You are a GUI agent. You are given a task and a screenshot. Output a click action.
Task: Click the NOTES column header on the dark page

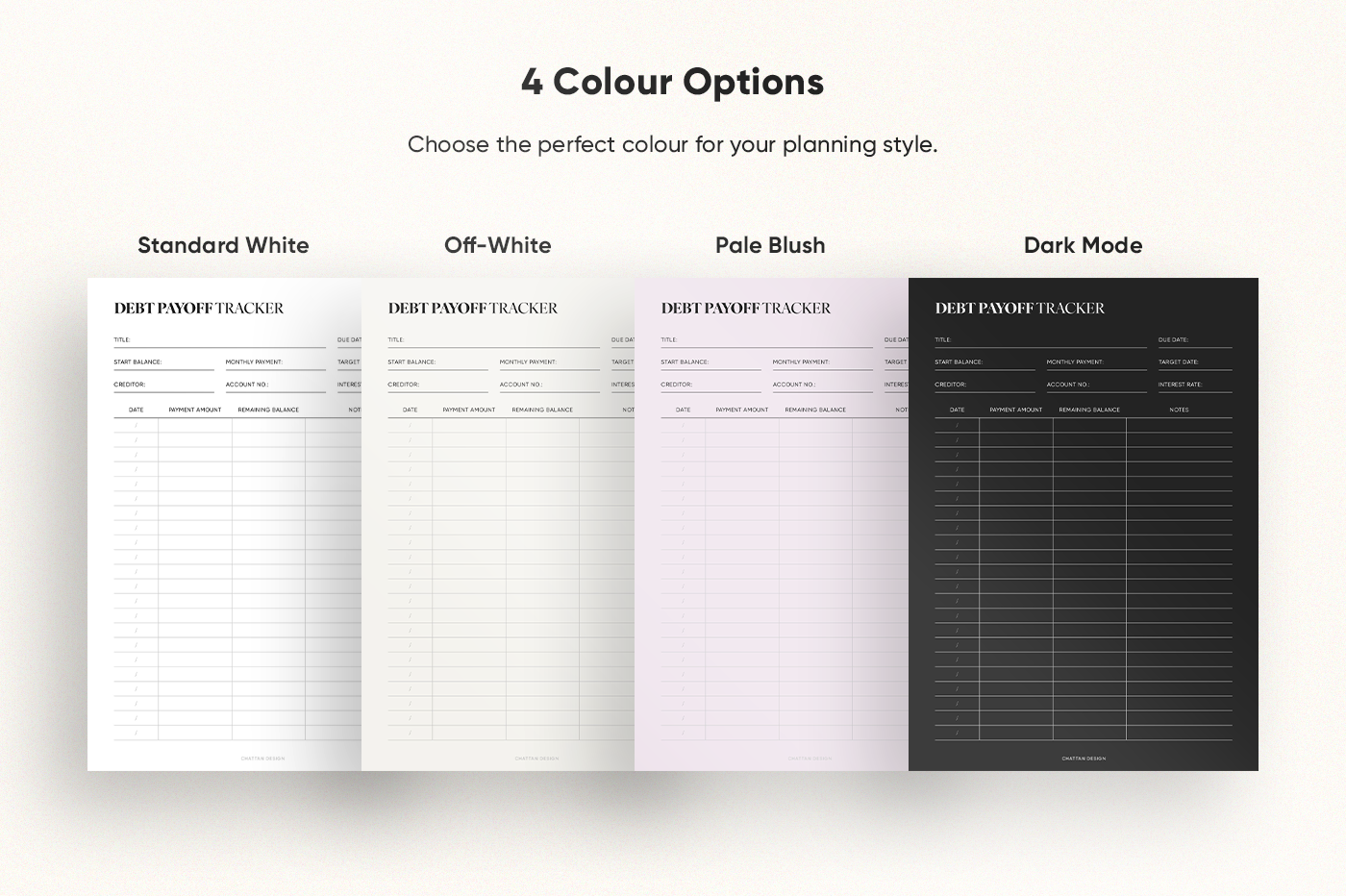1179,410
